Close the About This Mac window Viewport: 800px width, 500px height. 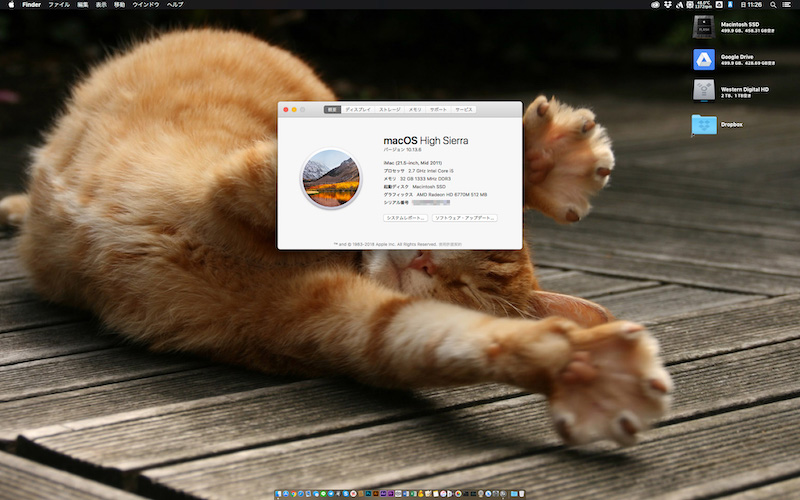[x=286, y=110]
